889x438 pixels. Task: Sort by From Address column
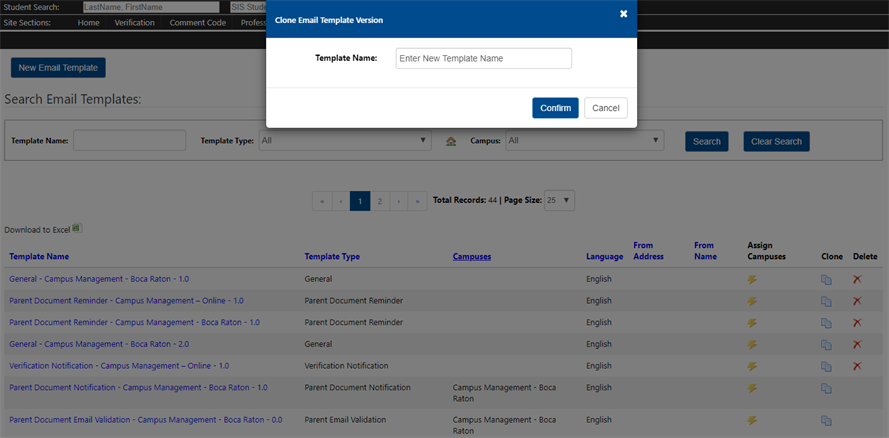[648, 250]
